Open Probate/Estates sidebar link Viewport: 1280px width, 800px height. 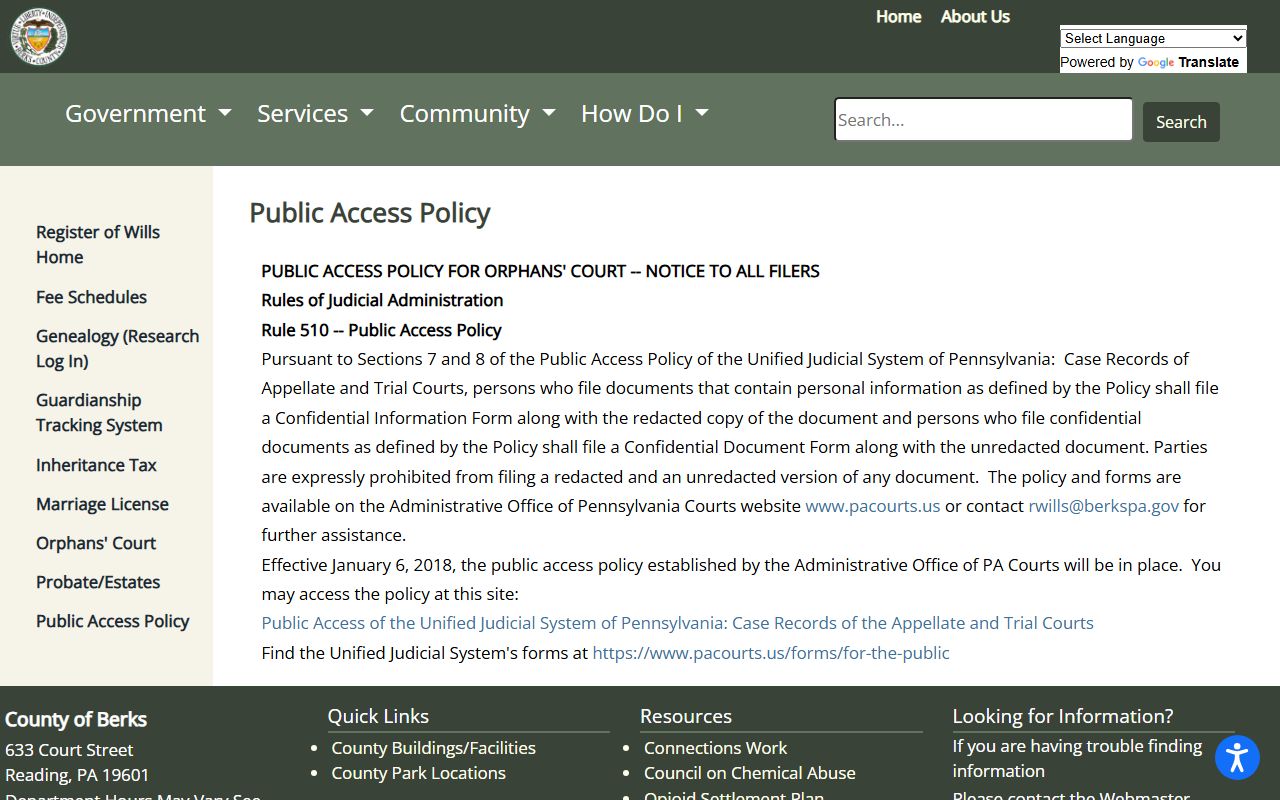[98, 582]
